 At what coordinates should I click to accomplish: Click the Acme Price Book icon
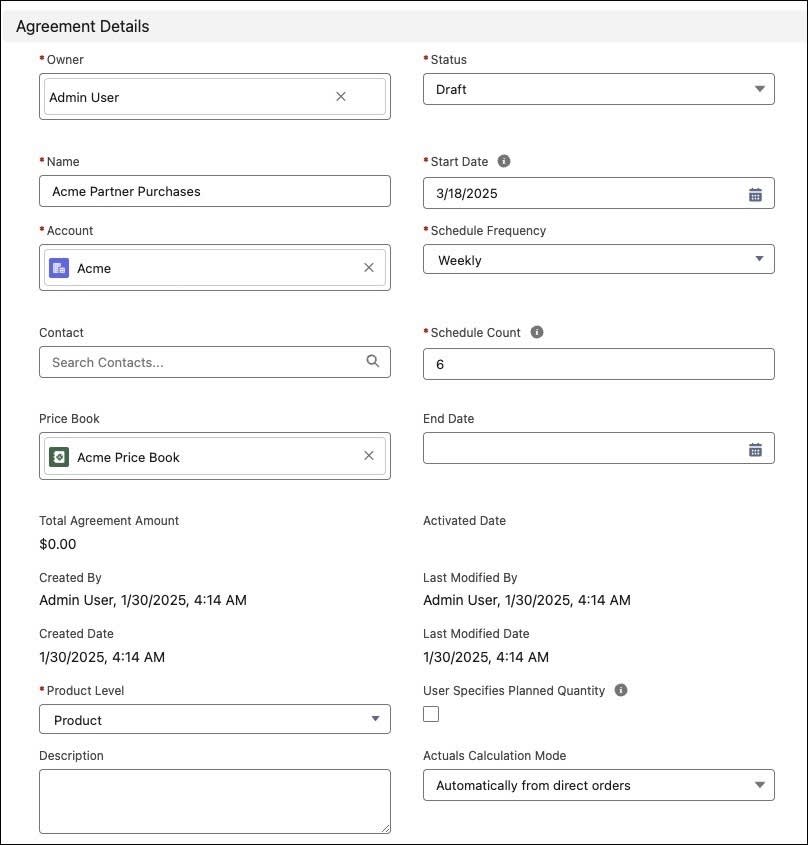pos(59,457)
